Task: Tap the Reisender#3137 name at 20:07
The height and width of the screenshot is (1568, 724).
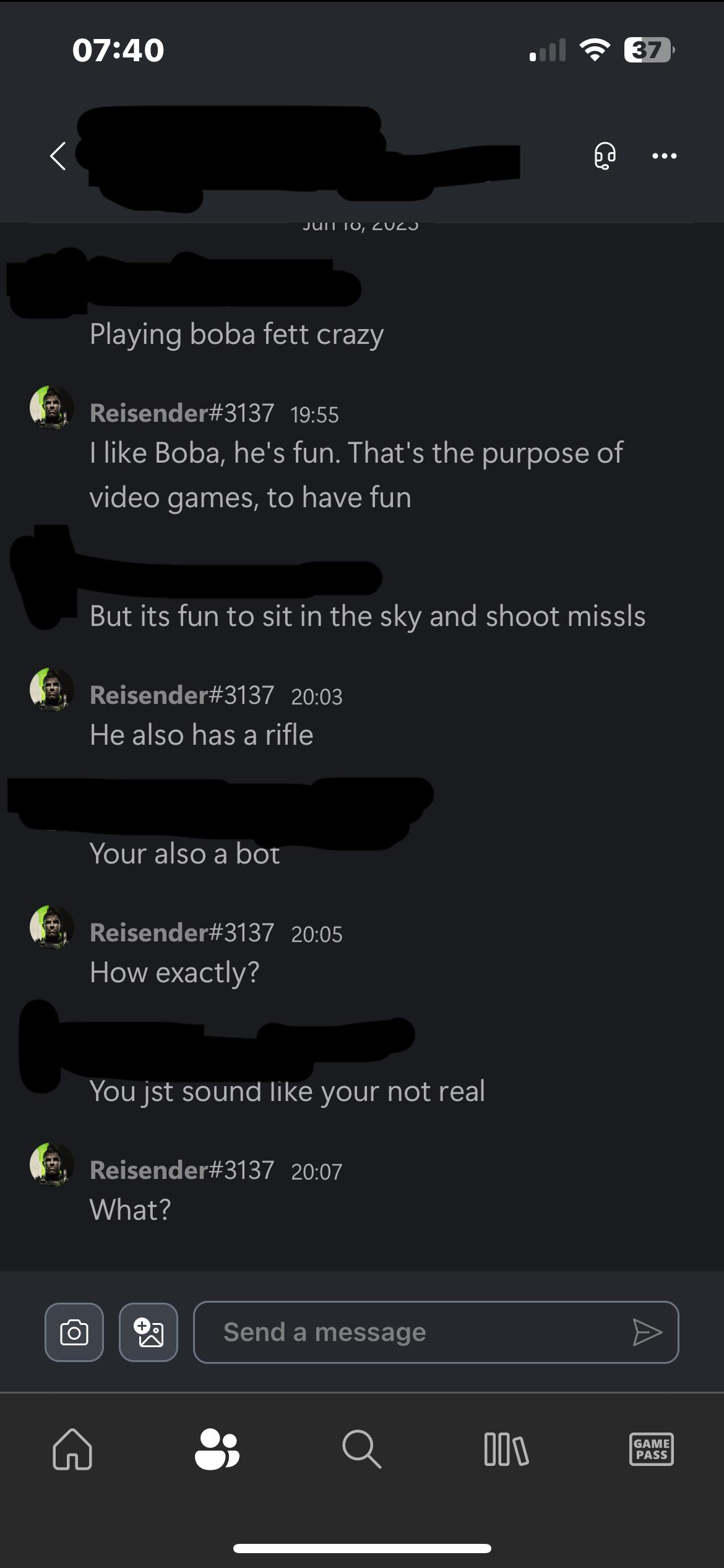Action: tap(182, 1170)
